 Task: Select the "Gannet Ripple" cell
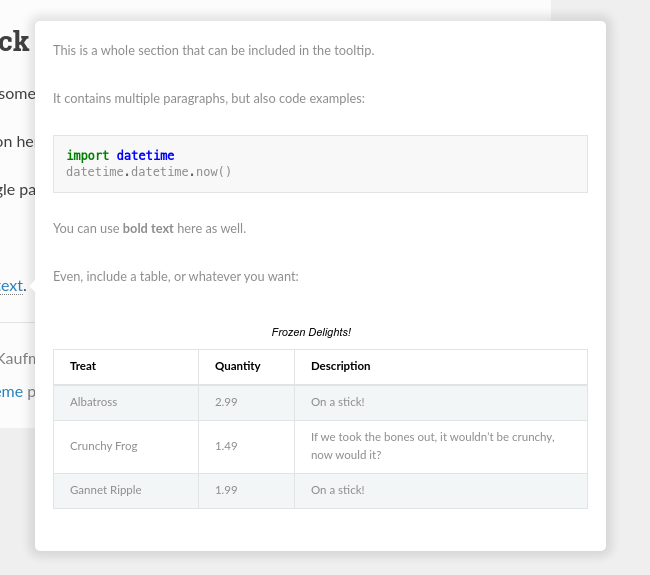click(x=105, y=490)
